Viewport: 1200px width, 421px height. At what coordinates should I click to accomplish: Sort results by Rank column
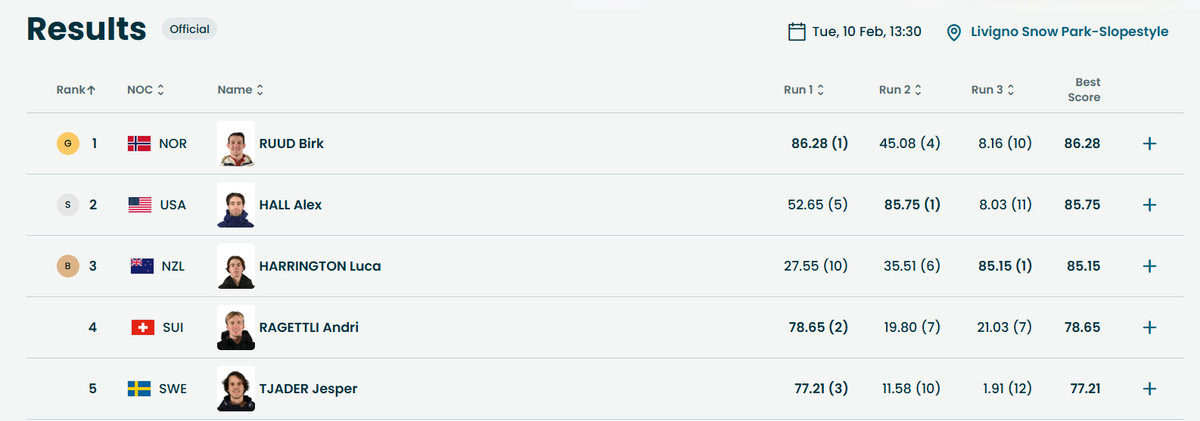point(76,90)
